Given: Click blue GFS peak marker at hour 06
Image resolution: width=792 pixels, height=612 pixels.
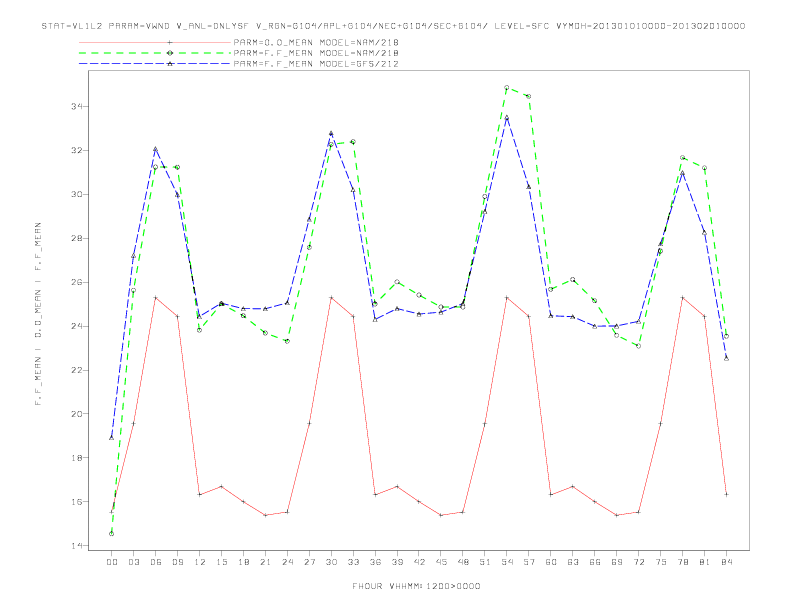Looking at the screenshot, I should [x=156, y=149].
